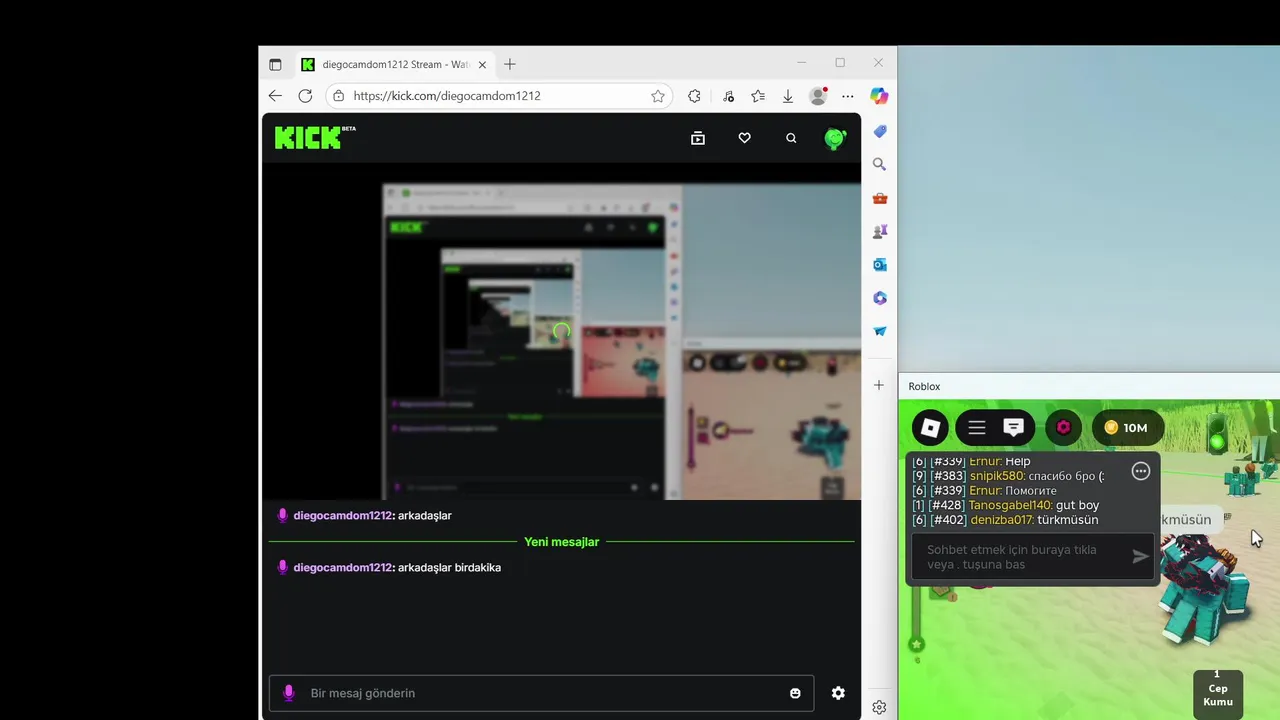Open Copilot in the Edge sidebar
This screenshot has width=1280, height=720.
click(879, 96)
